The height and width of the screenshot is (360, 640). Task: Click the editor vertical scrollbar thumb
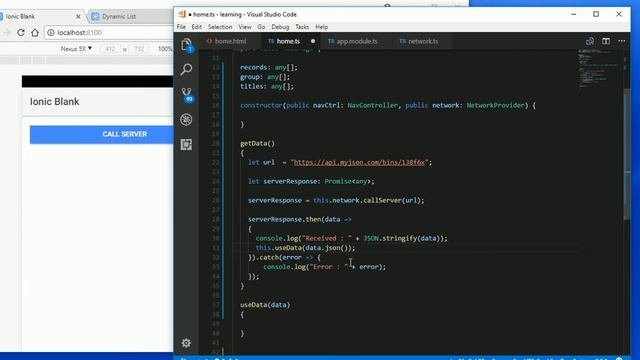(627, 155)
